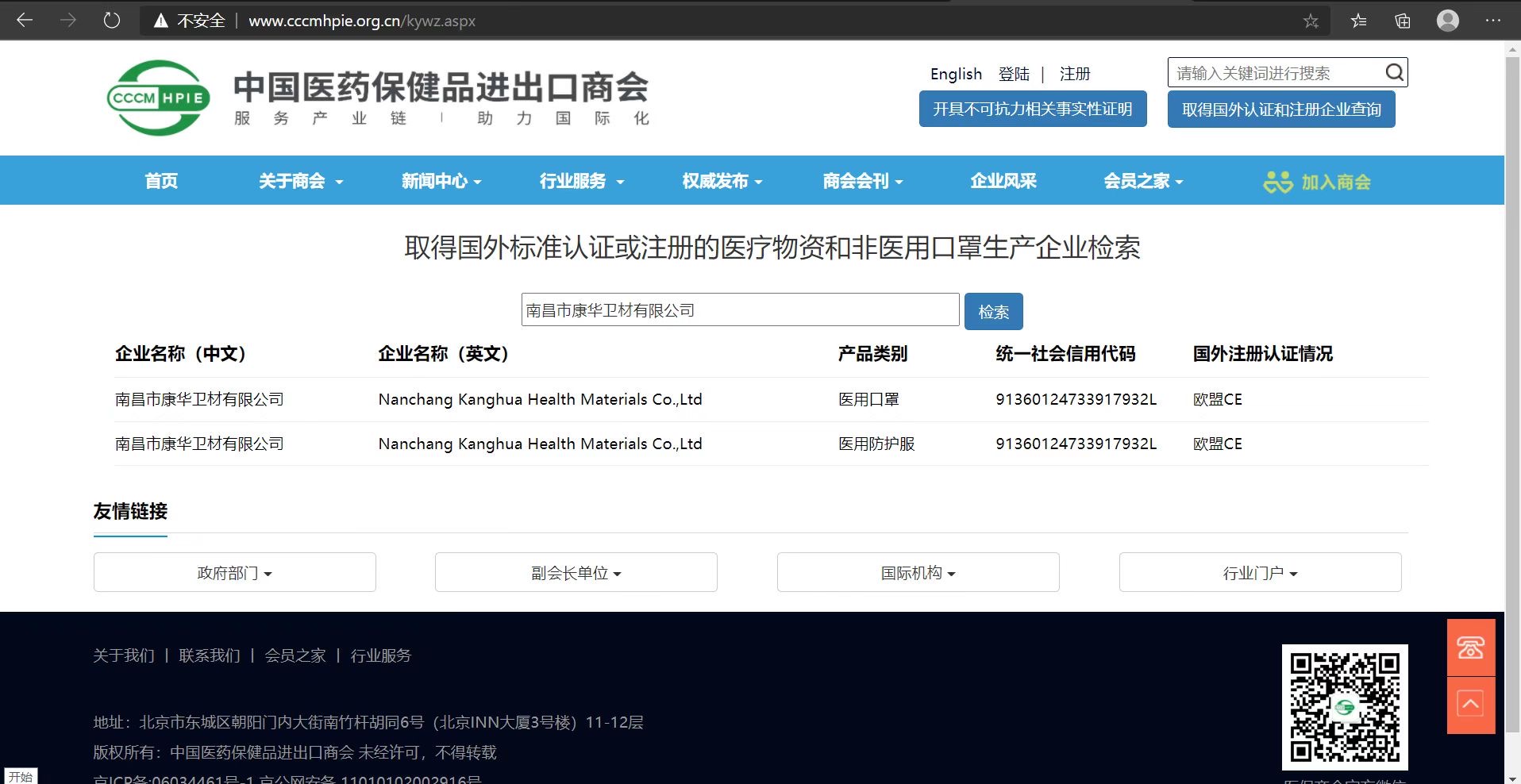Click footer link 关于我们
The image size is (1521, 784).
click(124, 655)
